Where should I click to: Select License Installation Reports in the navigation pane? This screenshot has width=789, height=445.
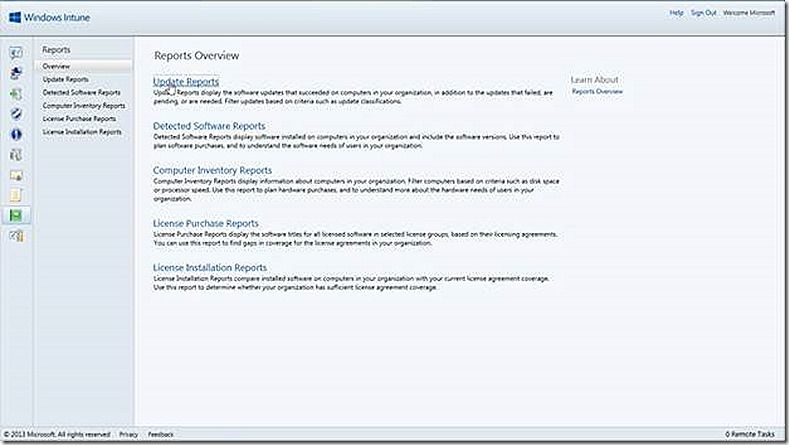point(82,132)
